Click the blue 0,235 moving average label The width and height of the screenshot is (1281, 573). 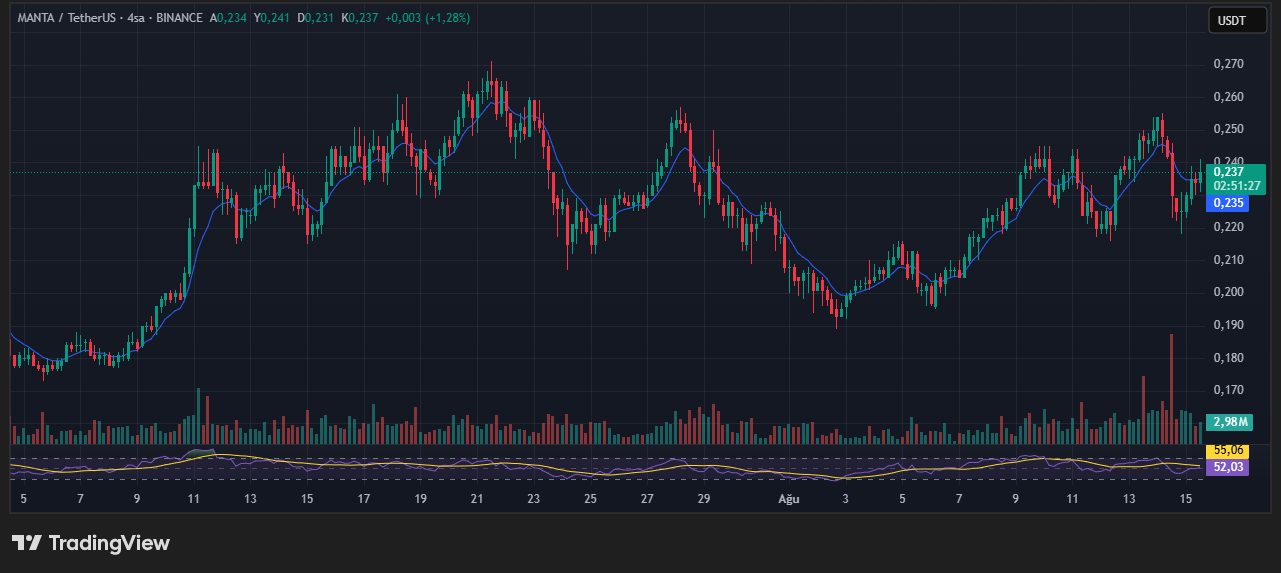click(1228, 203)
